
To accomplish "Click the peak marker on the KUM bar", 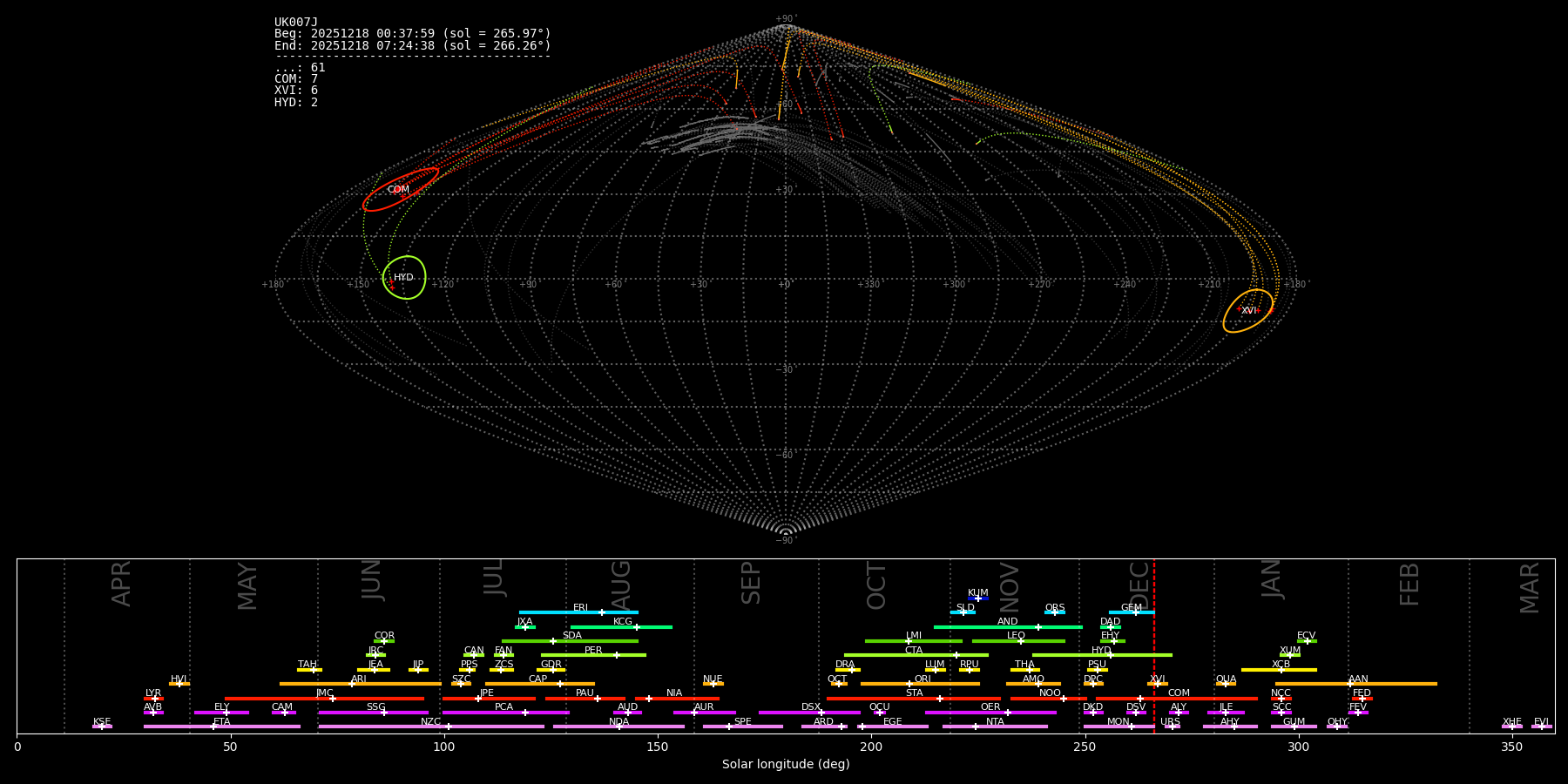I will pos(977,598).
